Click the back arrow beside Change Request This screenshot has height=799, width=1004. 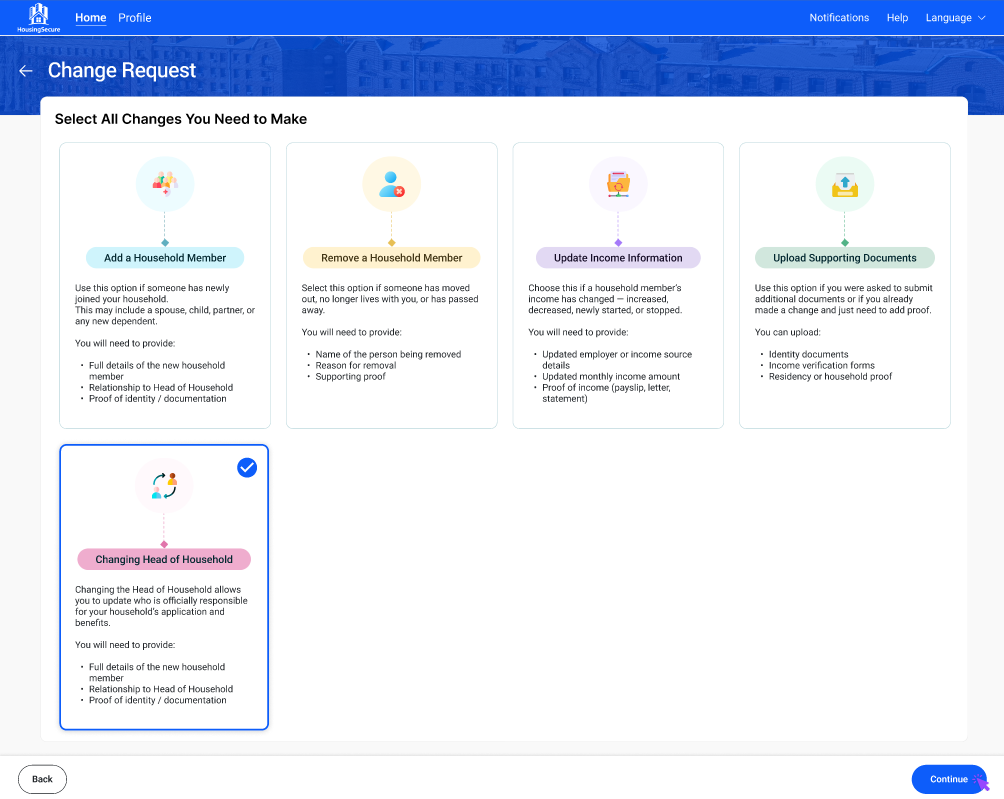(26, 71)
